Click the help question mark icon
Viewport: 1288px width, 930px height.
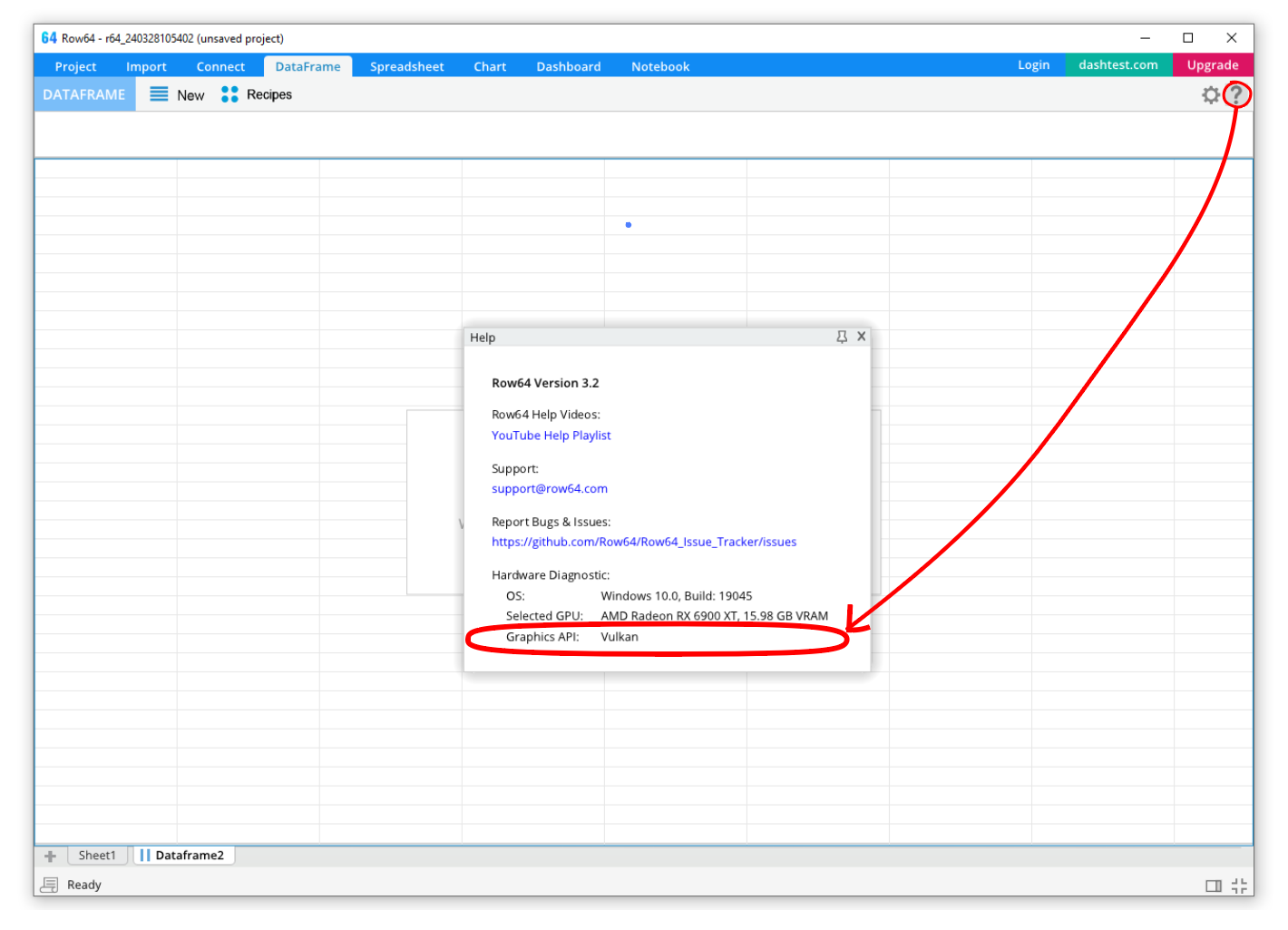[1235, 94]
